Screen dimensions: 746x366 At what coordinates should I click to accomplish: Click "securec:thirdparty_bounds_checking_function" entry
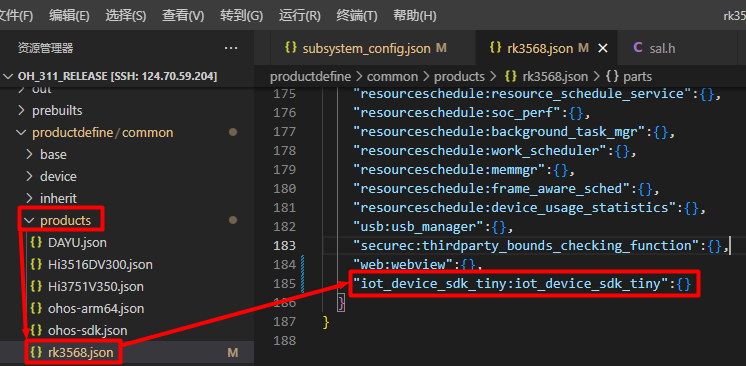526,246
